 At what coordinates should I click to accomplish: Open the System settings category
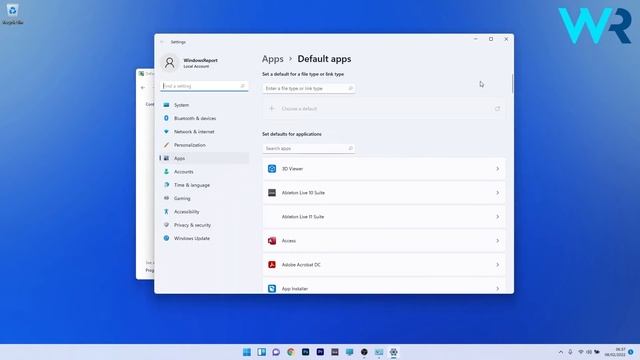pos(204,105)
